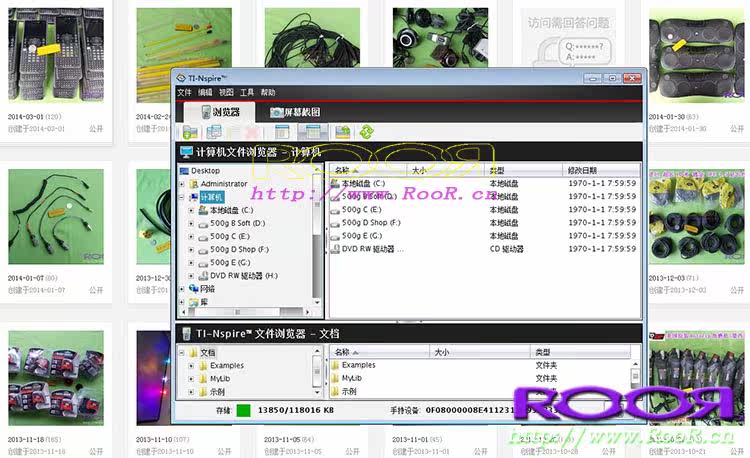Select 示例 in the handheld tree

tap(217, 392)
